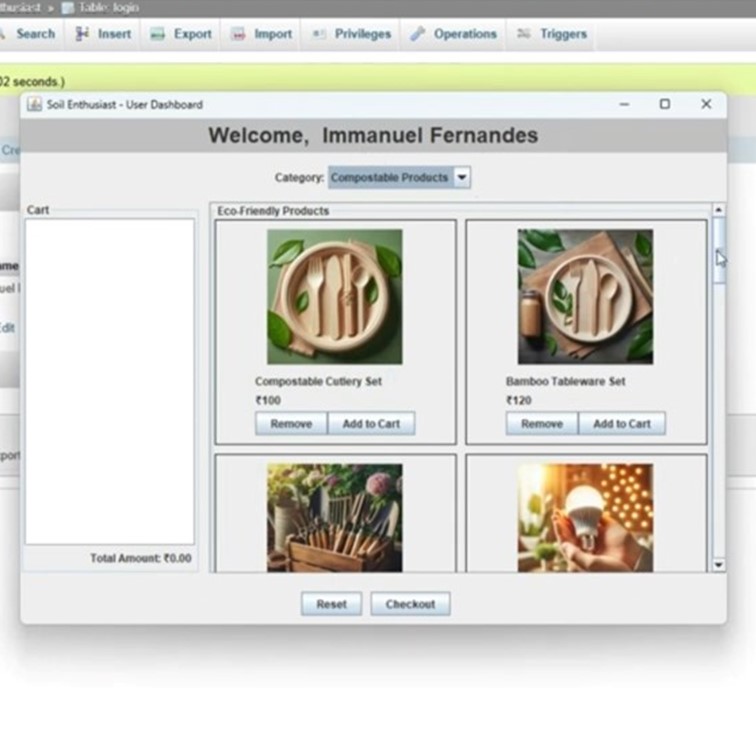Click the product list scroll down arrow
756x756 pixels.
(x=718, y=565)
